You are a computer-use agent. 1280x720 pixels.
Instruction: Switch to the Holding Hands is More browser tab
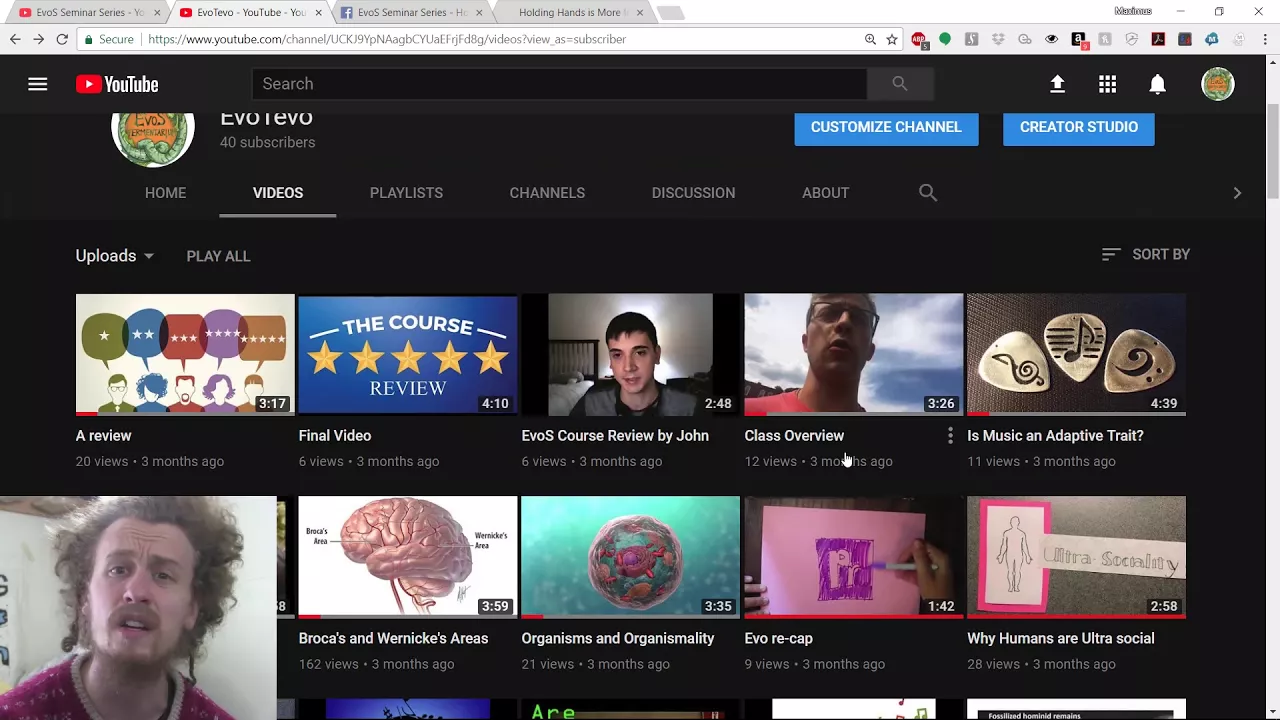click(570, 12)
